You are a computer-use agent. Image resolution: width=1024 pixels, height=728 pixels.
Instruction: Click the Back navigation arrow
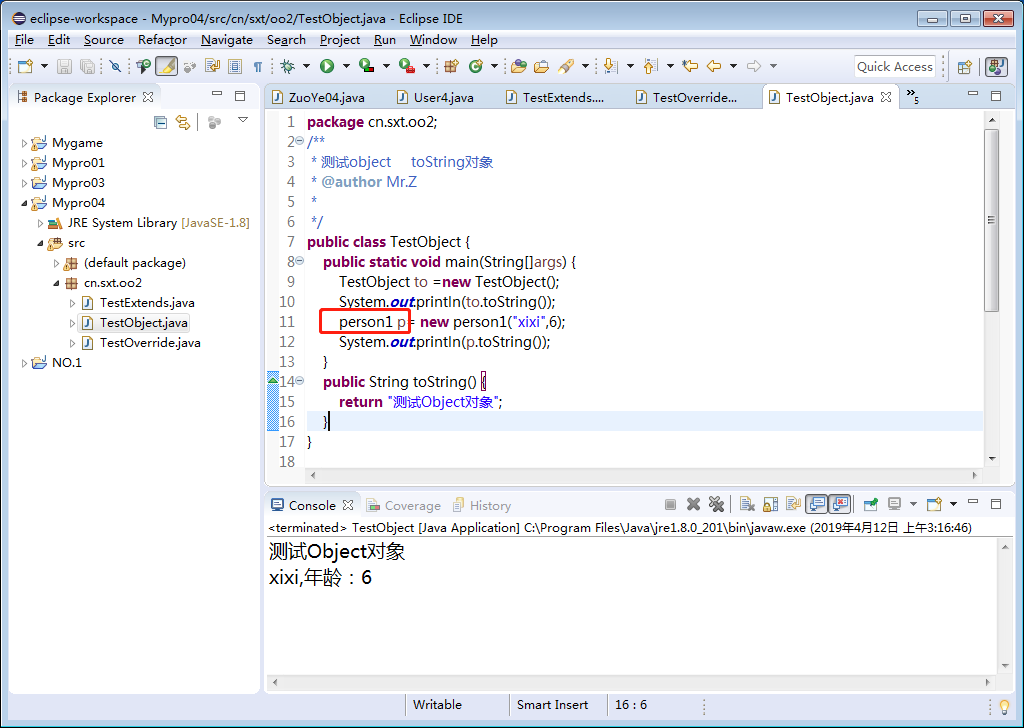714,65
